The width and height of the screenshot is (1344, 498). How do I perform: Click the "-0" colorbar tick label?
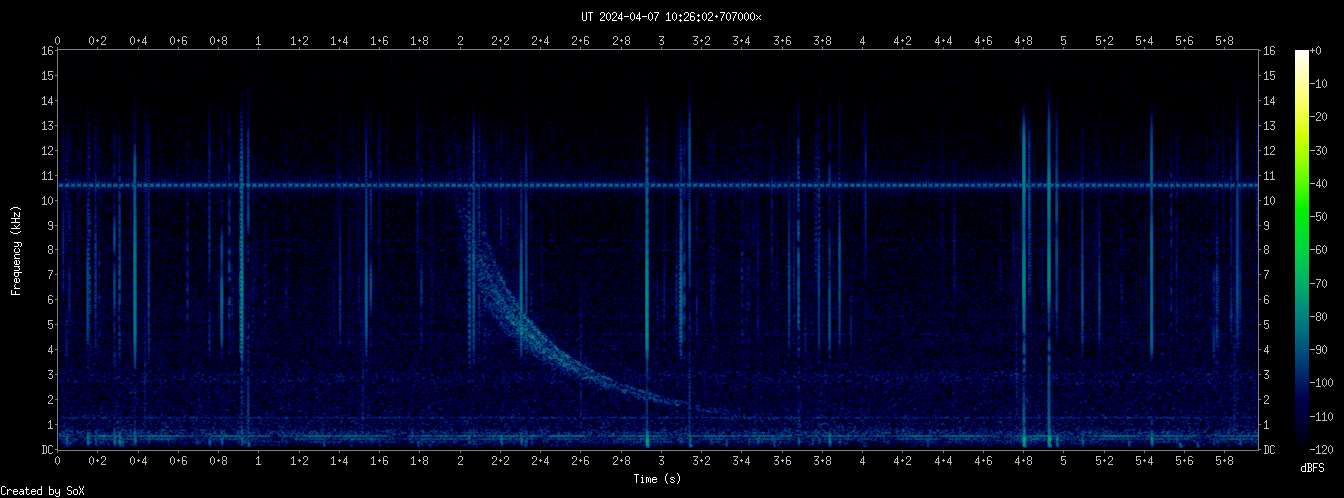click(1318, 51)
